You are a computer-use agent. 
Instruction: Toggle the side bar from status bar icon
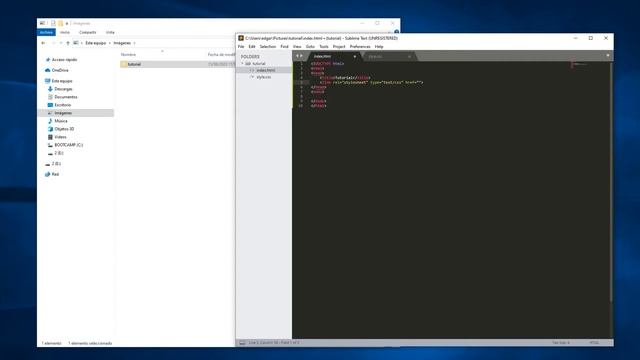(x=242, y=343)
